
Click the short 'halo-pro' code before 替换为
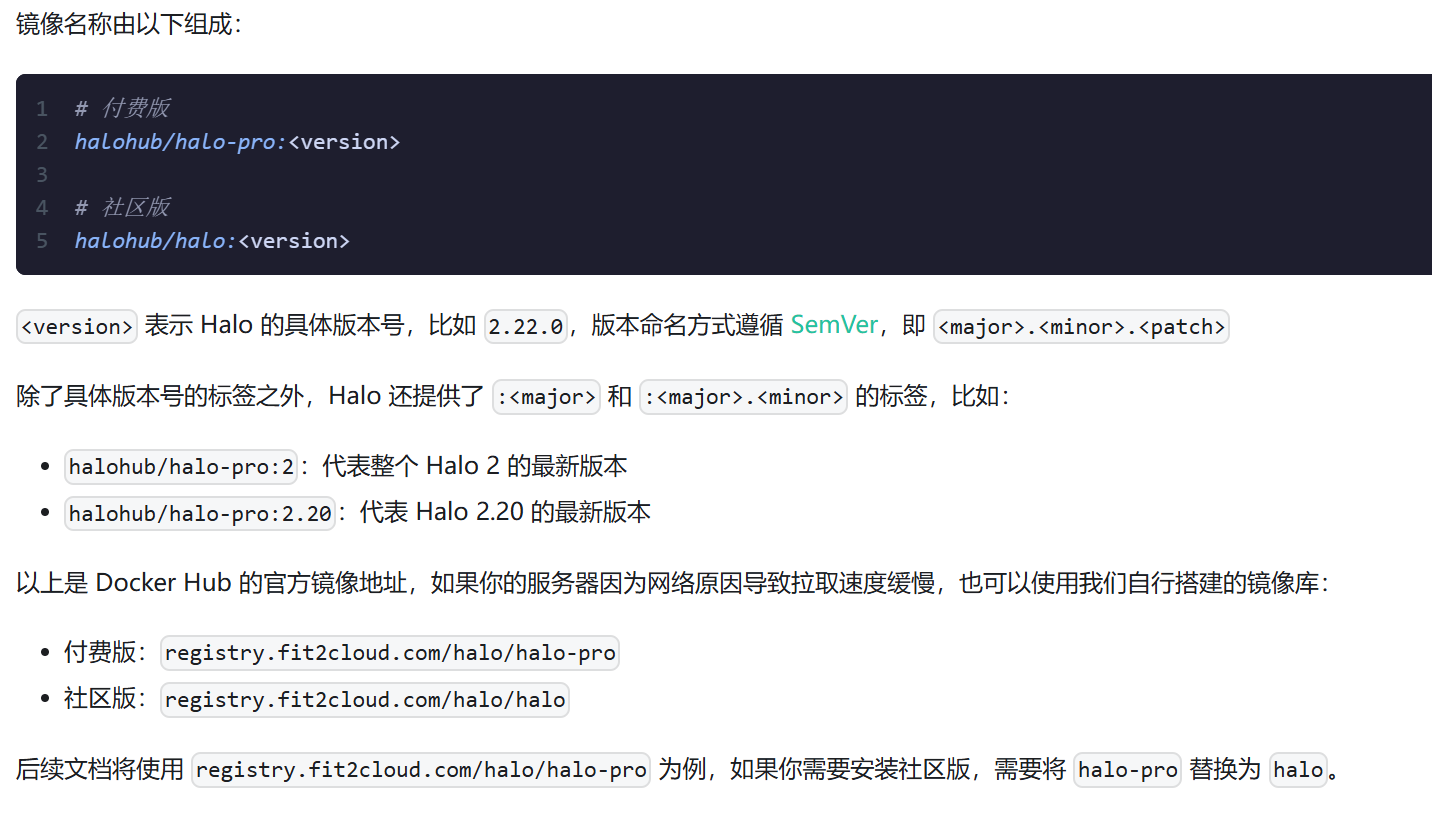[1127, 770]
